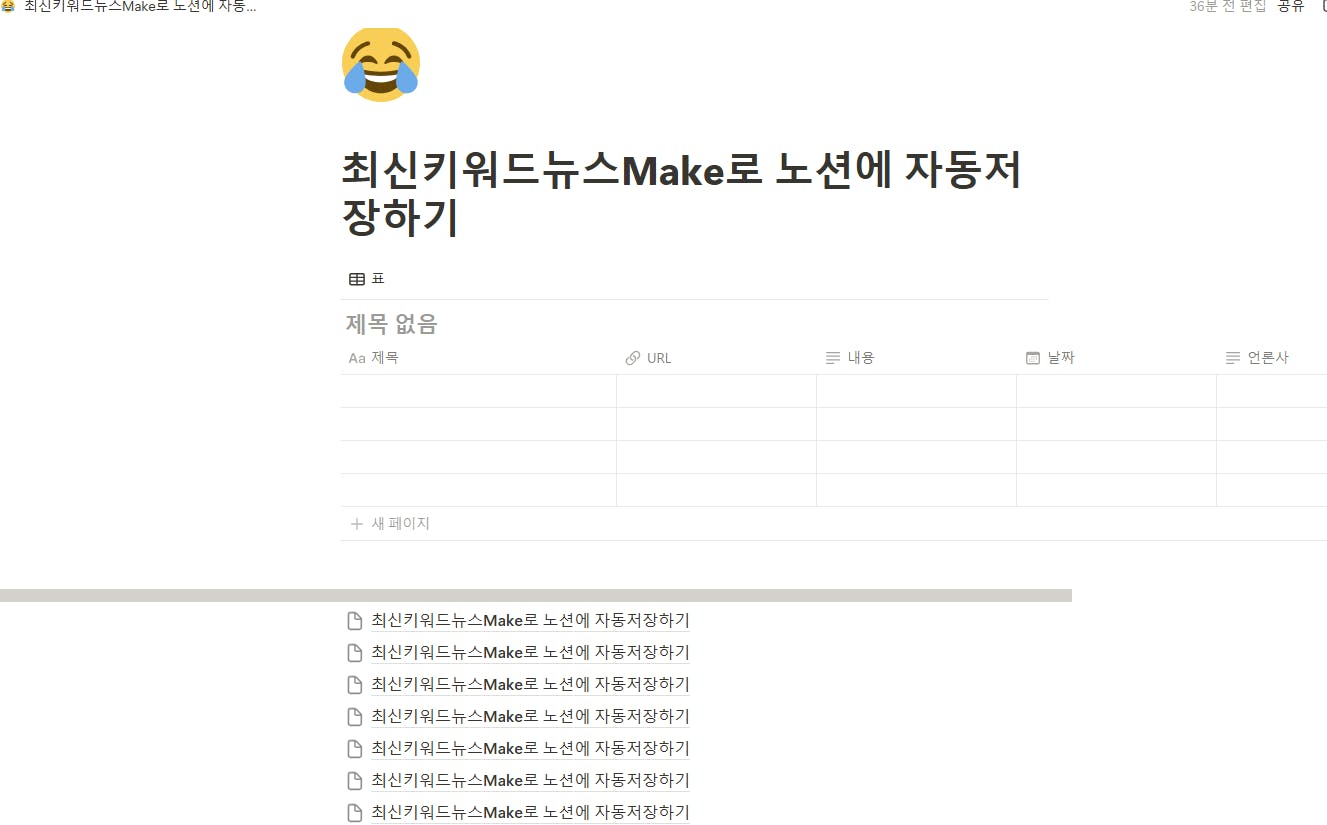Open the first page link in list
This screenshot has width=1327, height=825.
[x=530, y=620]
